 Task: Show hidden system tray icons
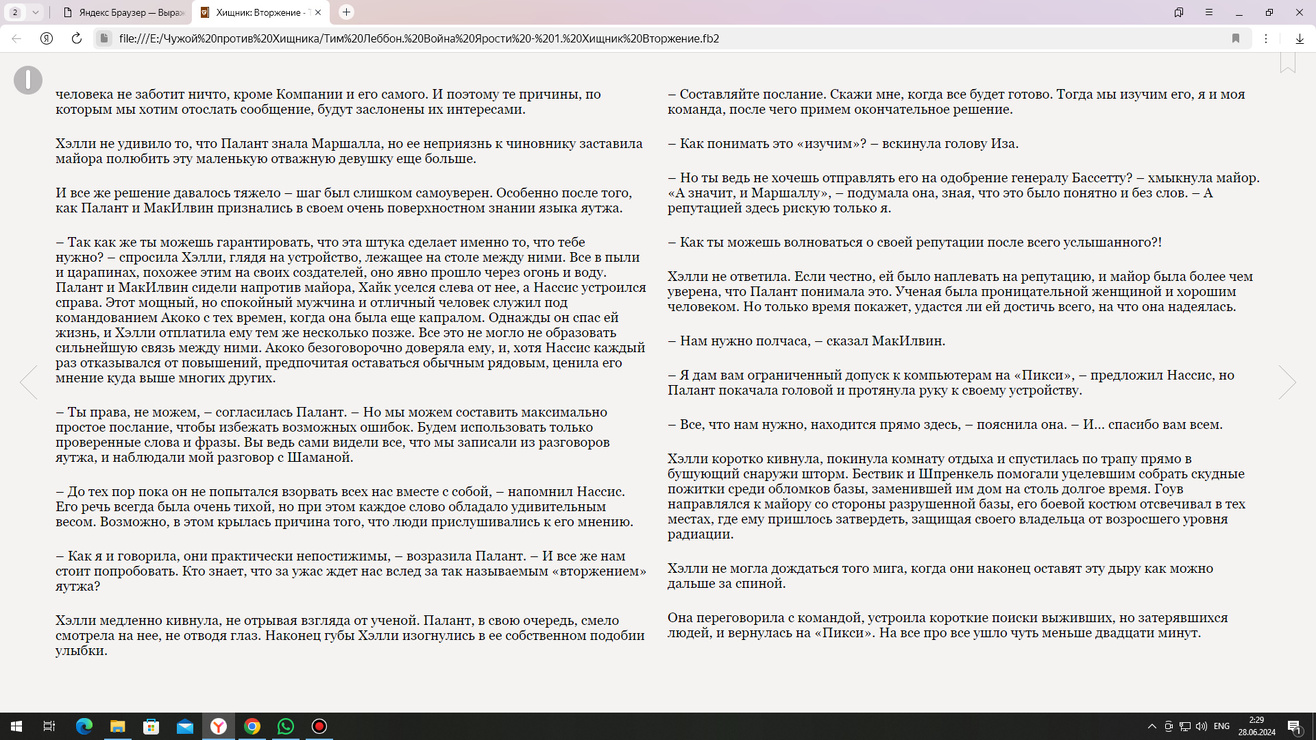pos(1152,726)
